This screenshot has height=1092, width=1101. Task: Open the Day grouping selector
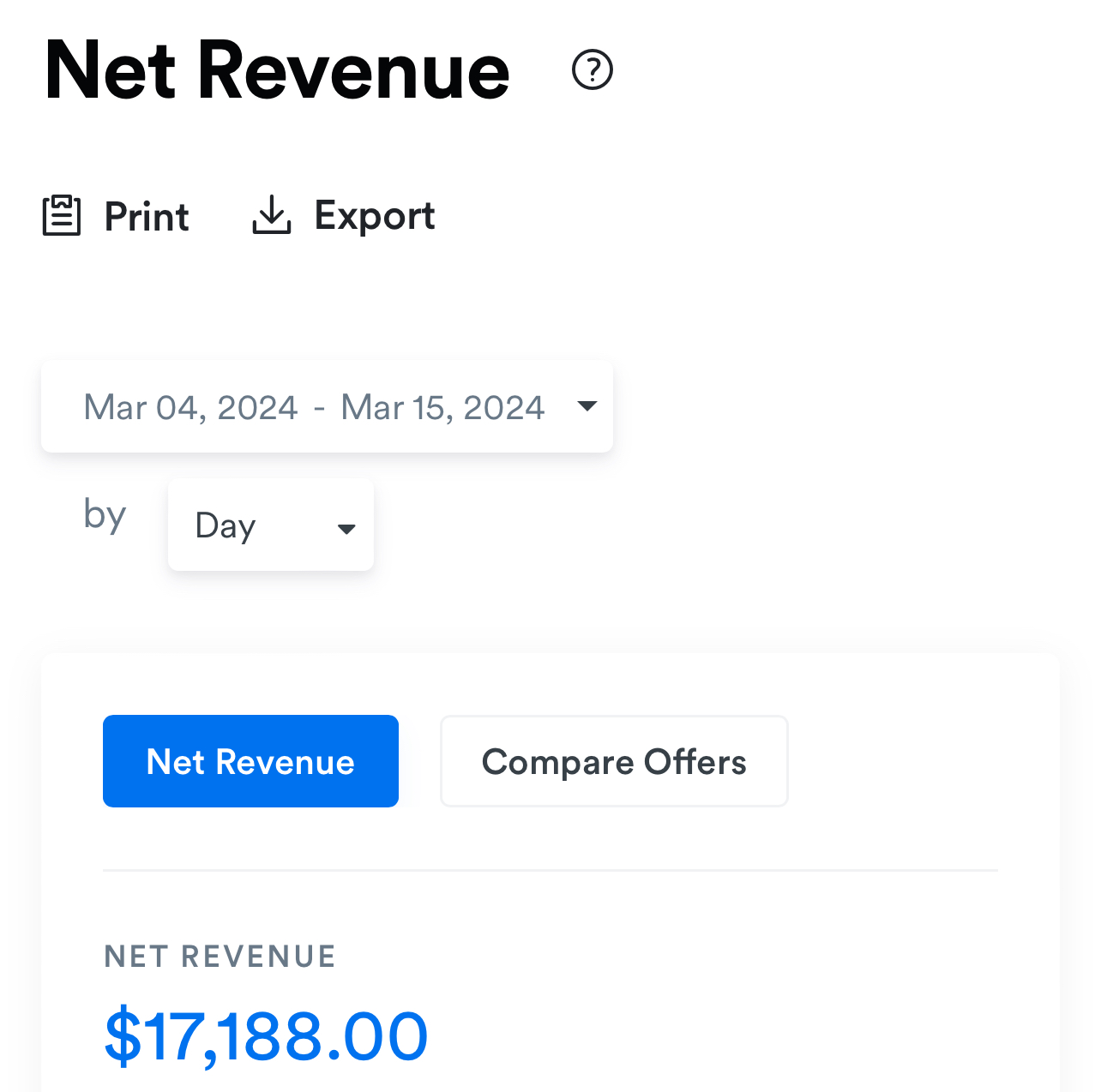tap(271, 525)
